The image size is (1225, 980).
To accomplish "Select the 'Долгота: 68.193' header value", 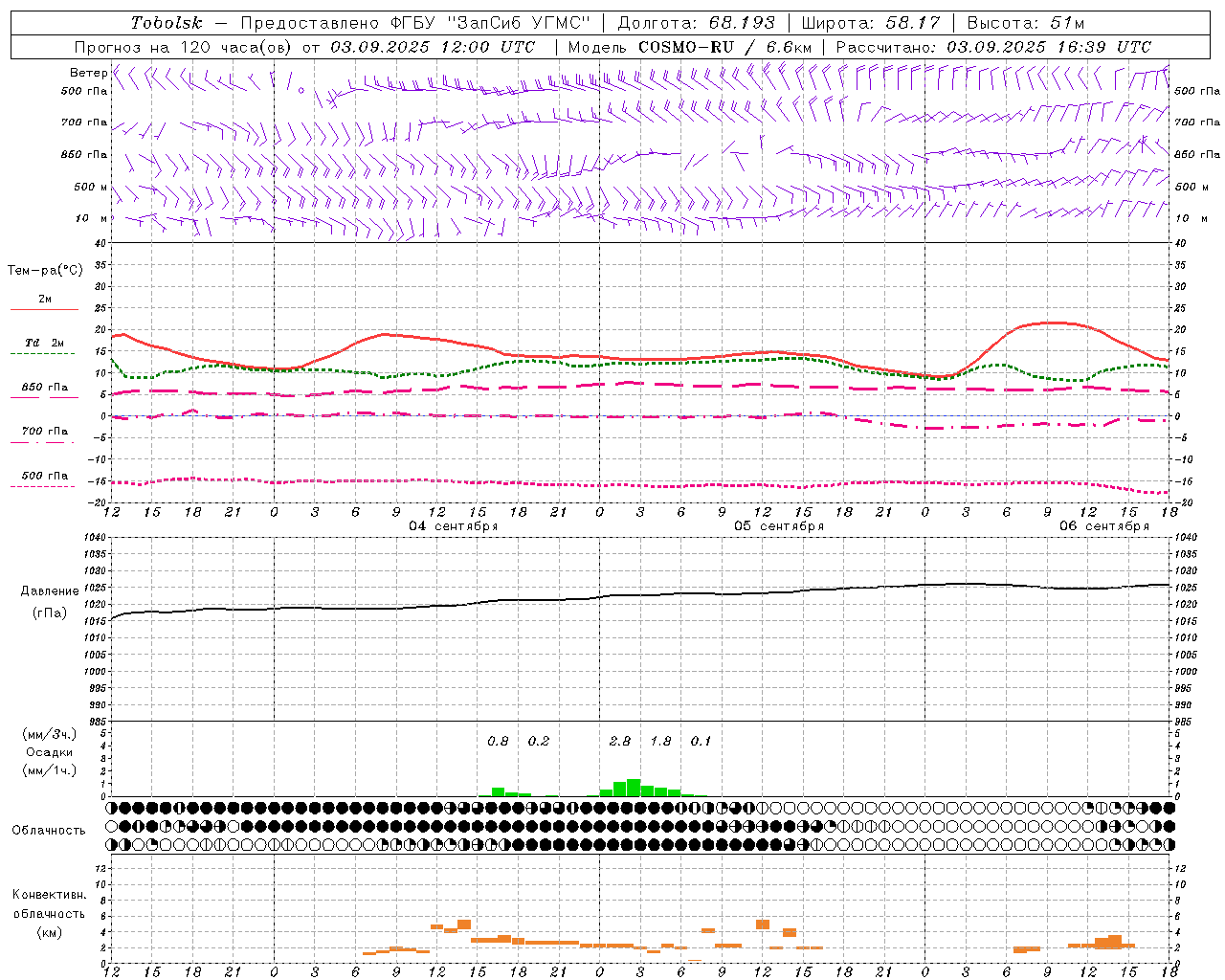I will pyautogui.click(x=697, y=23).
